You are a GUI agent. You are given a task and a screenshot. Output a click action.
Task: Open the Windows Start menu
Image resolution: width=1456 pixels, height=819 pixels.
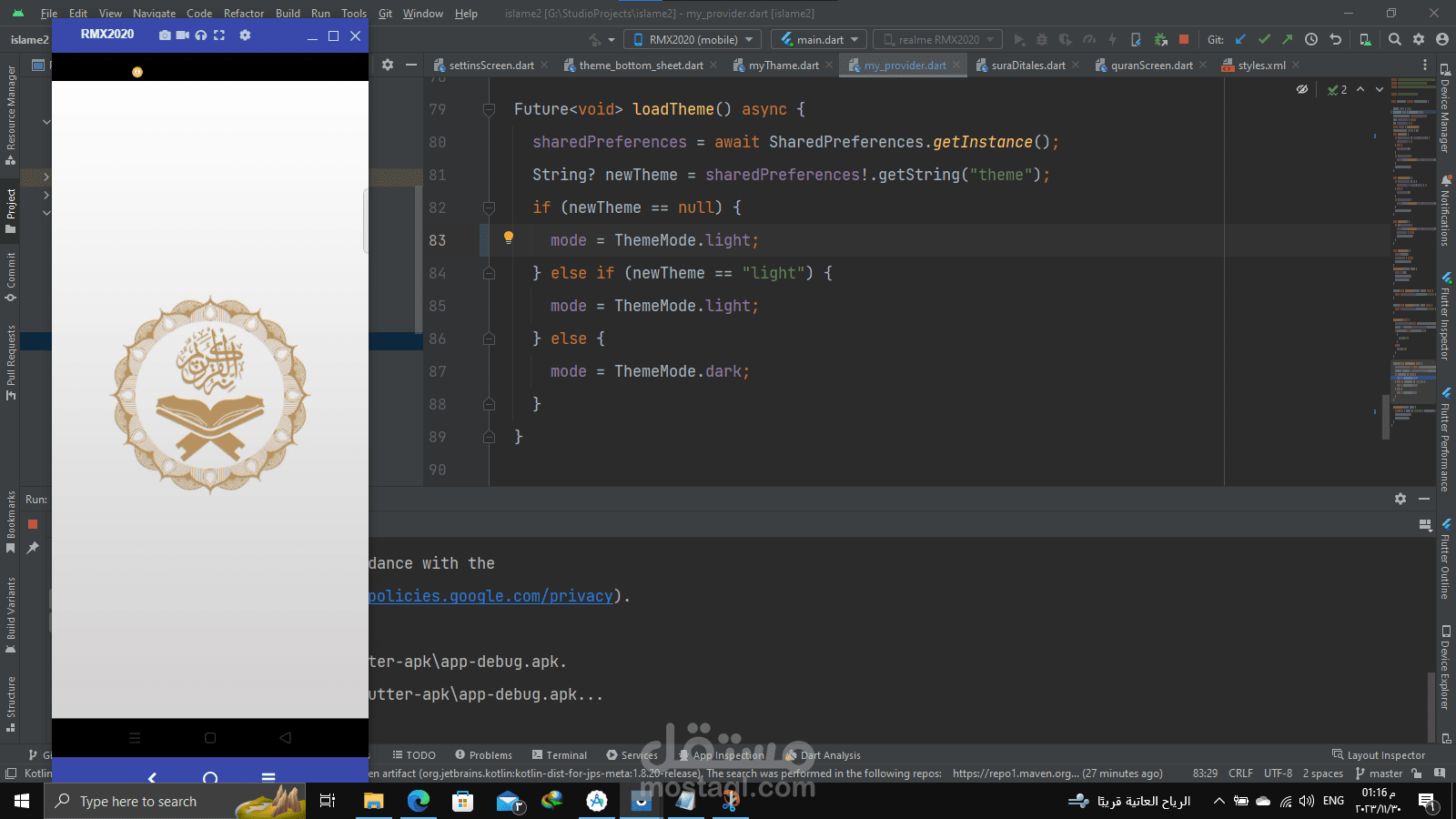click(x=22, y=801)
